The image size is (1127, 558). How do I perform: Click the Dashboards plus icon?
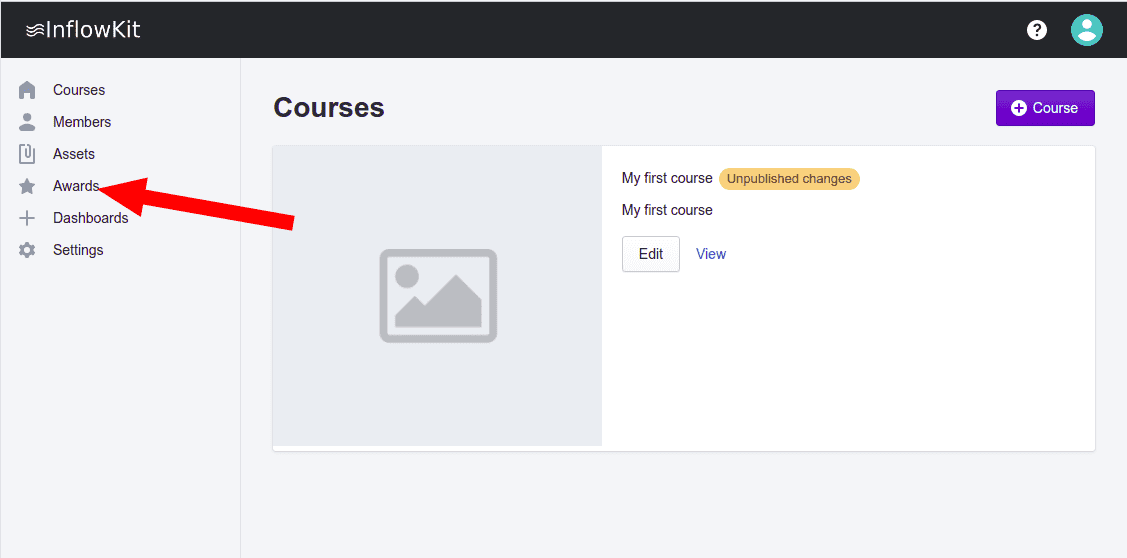tap(27, 218)
